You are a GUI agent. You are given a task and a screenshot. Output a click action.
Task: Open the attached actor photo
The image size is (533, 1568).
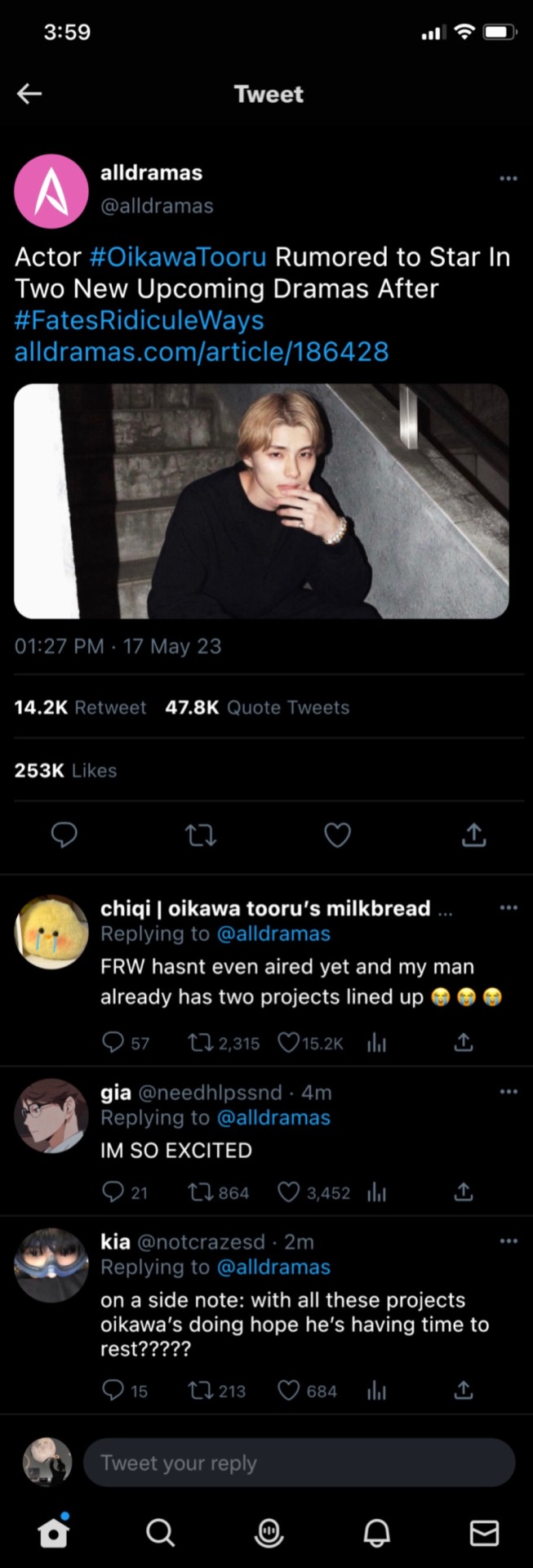click(261, 501)
